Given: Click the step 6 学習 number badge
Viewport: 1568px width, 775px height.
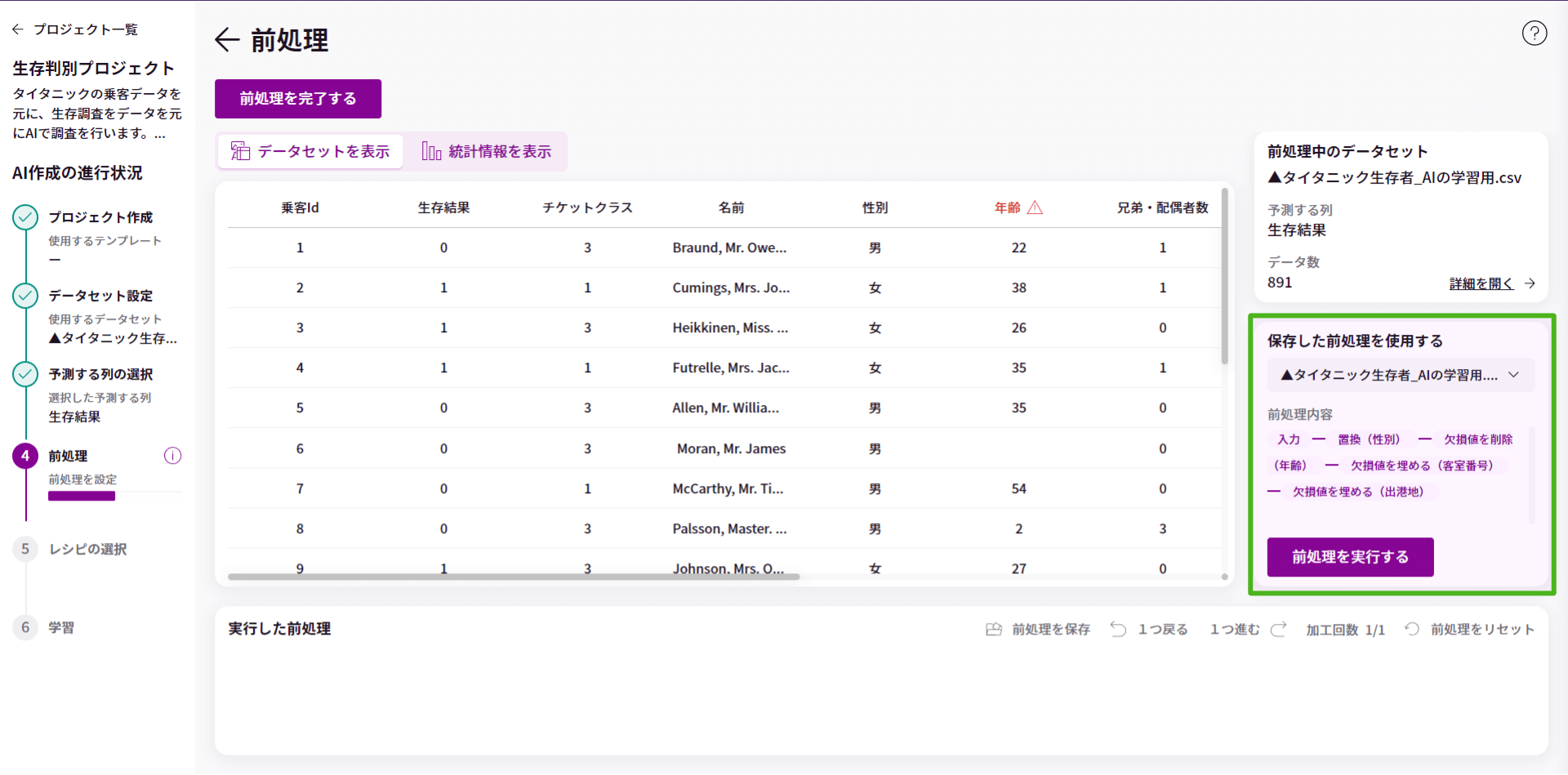Looking at the screenshot, I should point(25,627).
